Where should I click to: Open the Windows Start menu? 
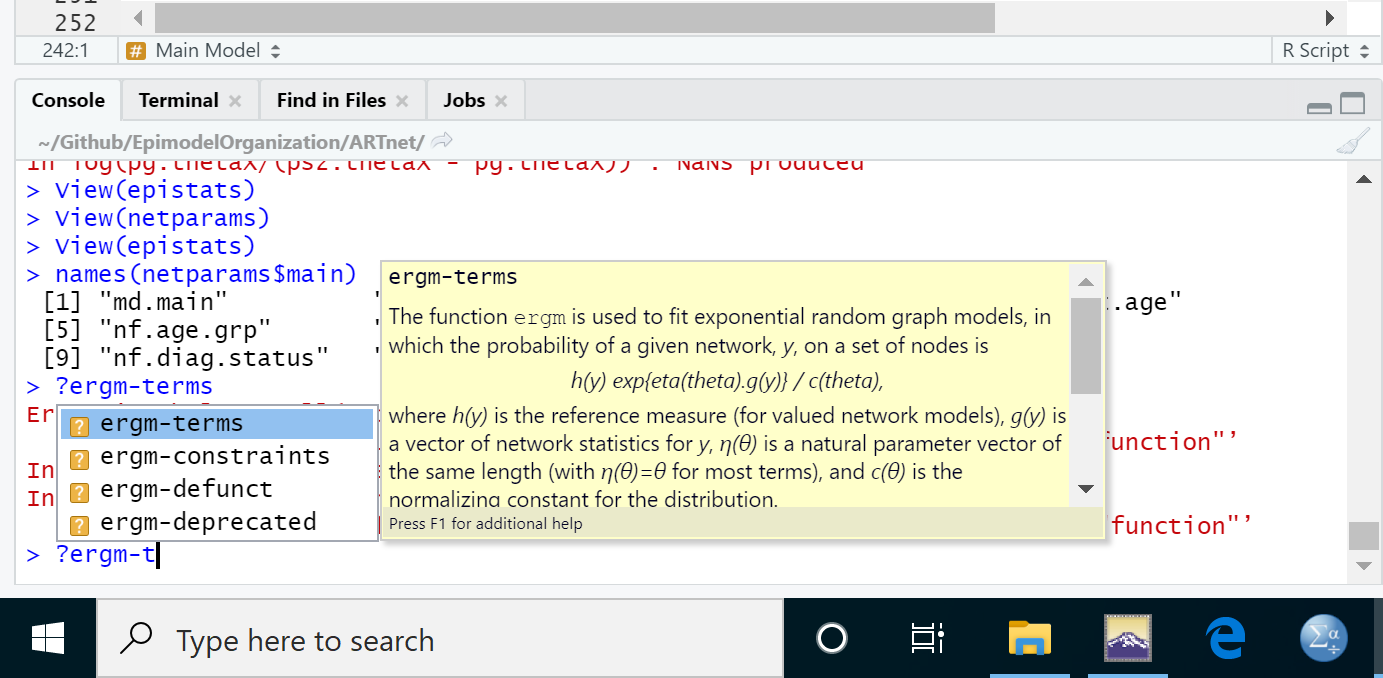pos(47,638)
